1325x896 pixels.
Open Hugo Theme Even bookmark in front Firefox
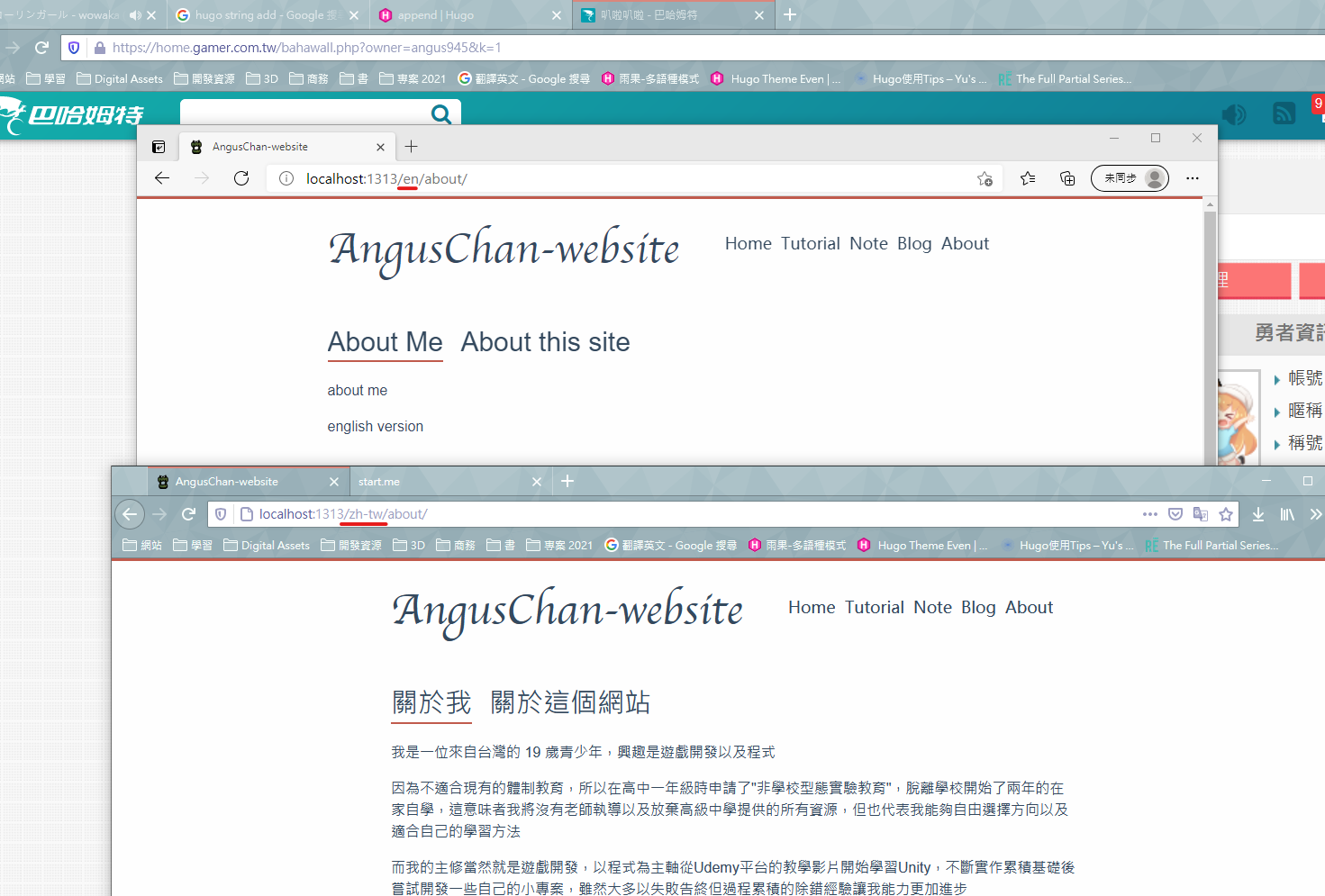(922, 546)
